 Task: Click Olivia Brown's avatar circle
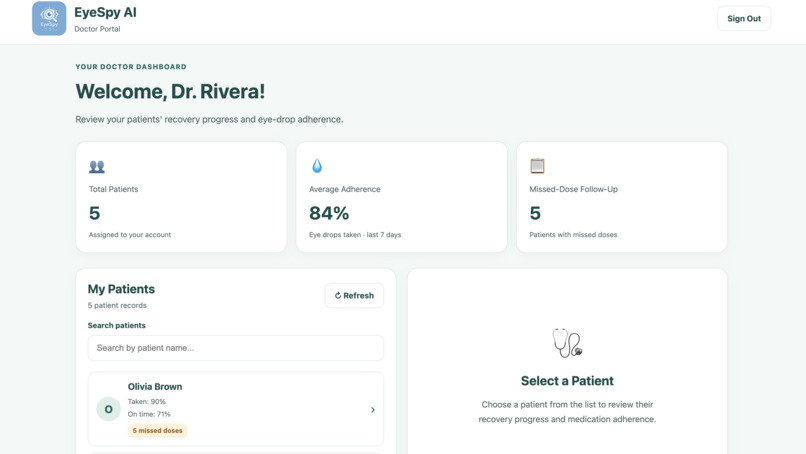(108, 409)
